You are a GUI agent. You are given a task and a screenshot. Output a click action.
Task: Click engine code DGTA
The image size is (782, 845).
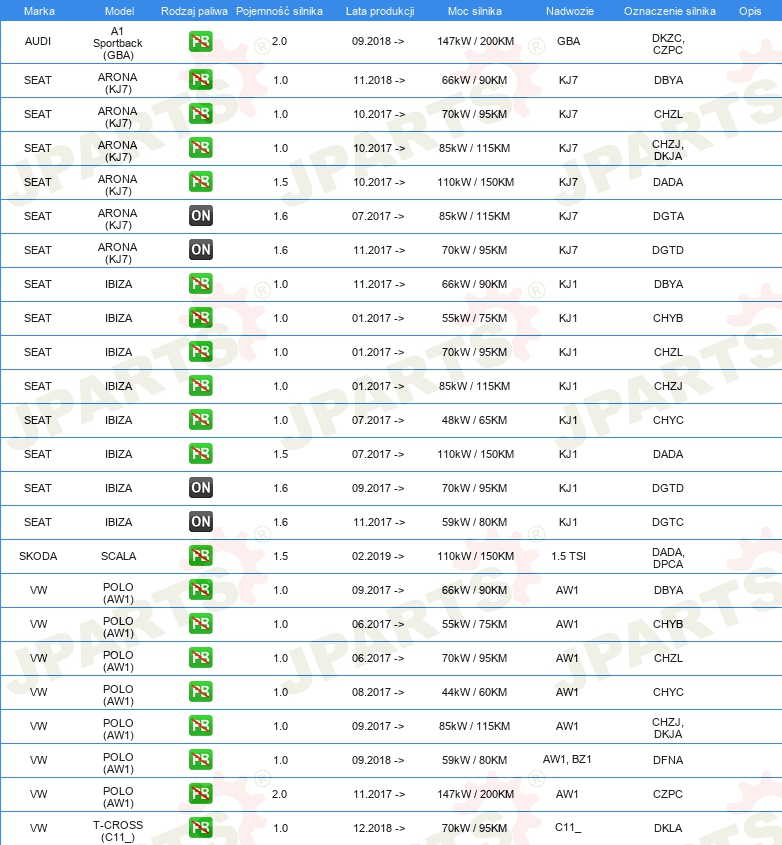pyautogui.click(x=668, y=216)
